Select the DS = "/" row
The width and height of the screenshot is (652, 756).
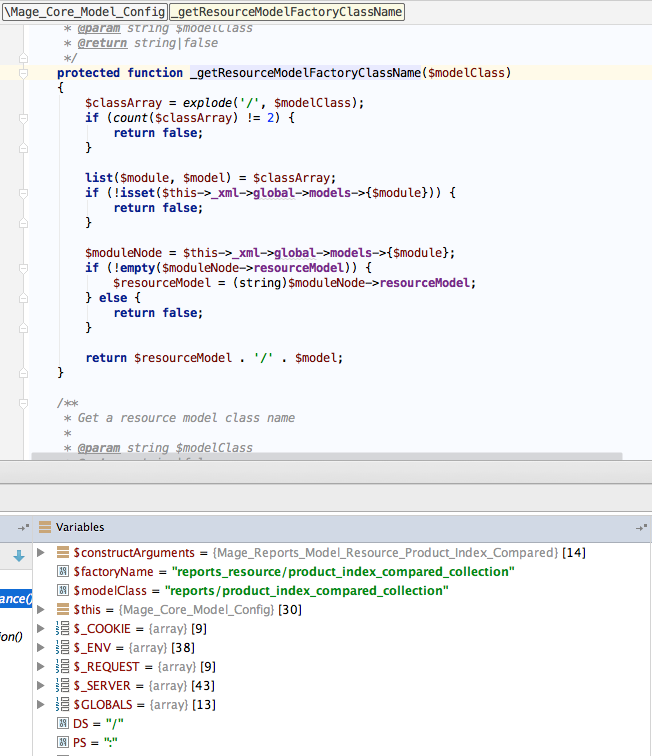[342, 724]
